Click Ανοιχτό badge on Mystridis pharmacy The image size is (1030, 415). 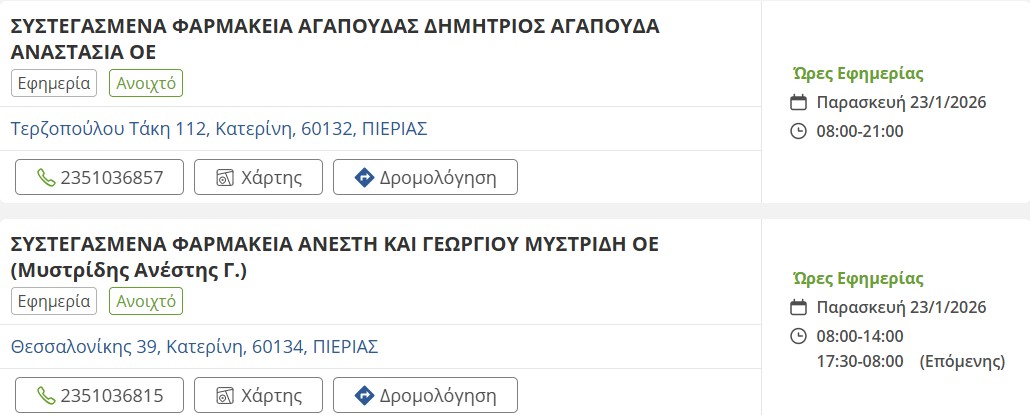click(x=146, y=301)
